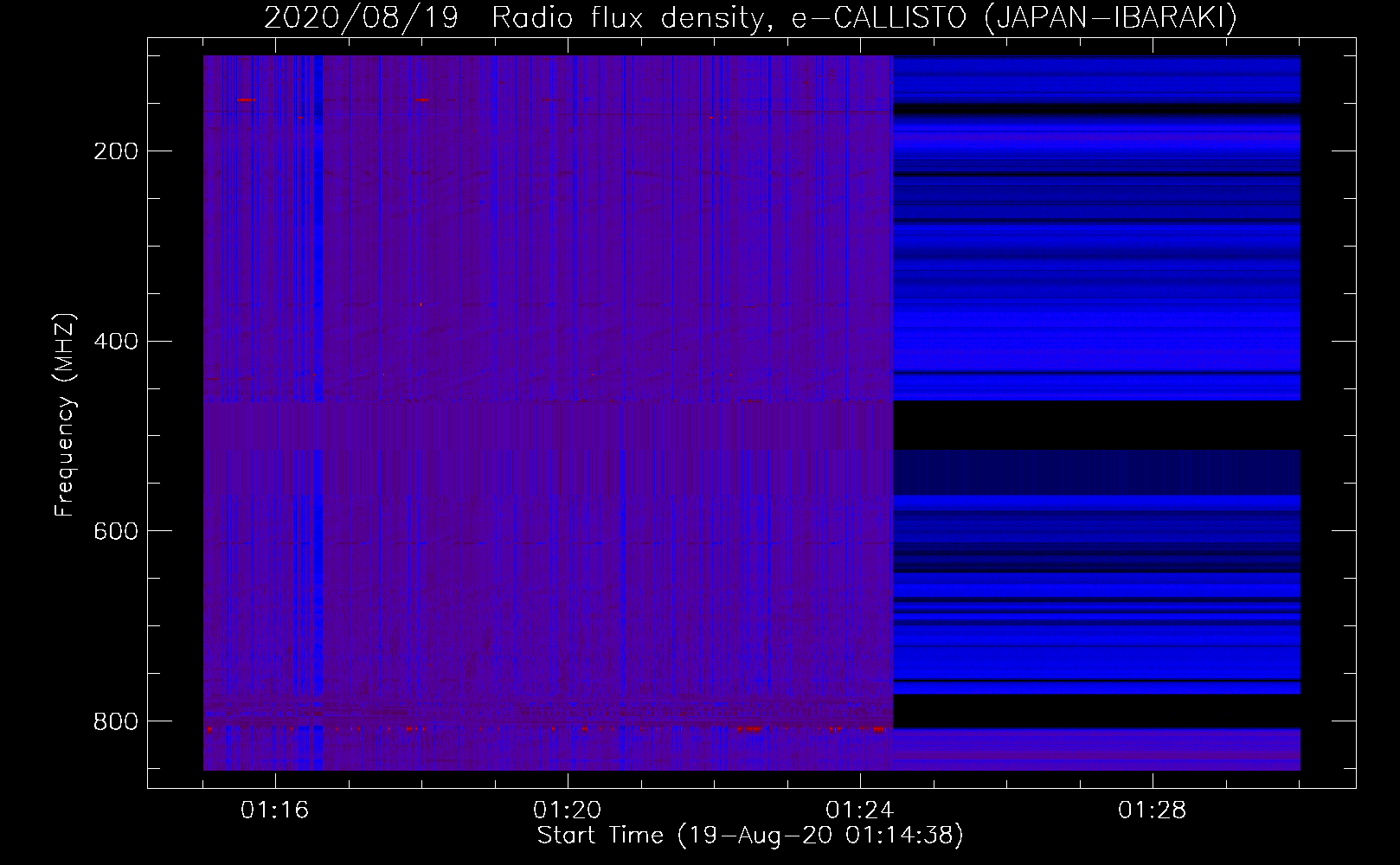The width and height of the screenshot is (1400, 865).
Task: Click the 200 frequency tick label
Action: coord(116,151)
